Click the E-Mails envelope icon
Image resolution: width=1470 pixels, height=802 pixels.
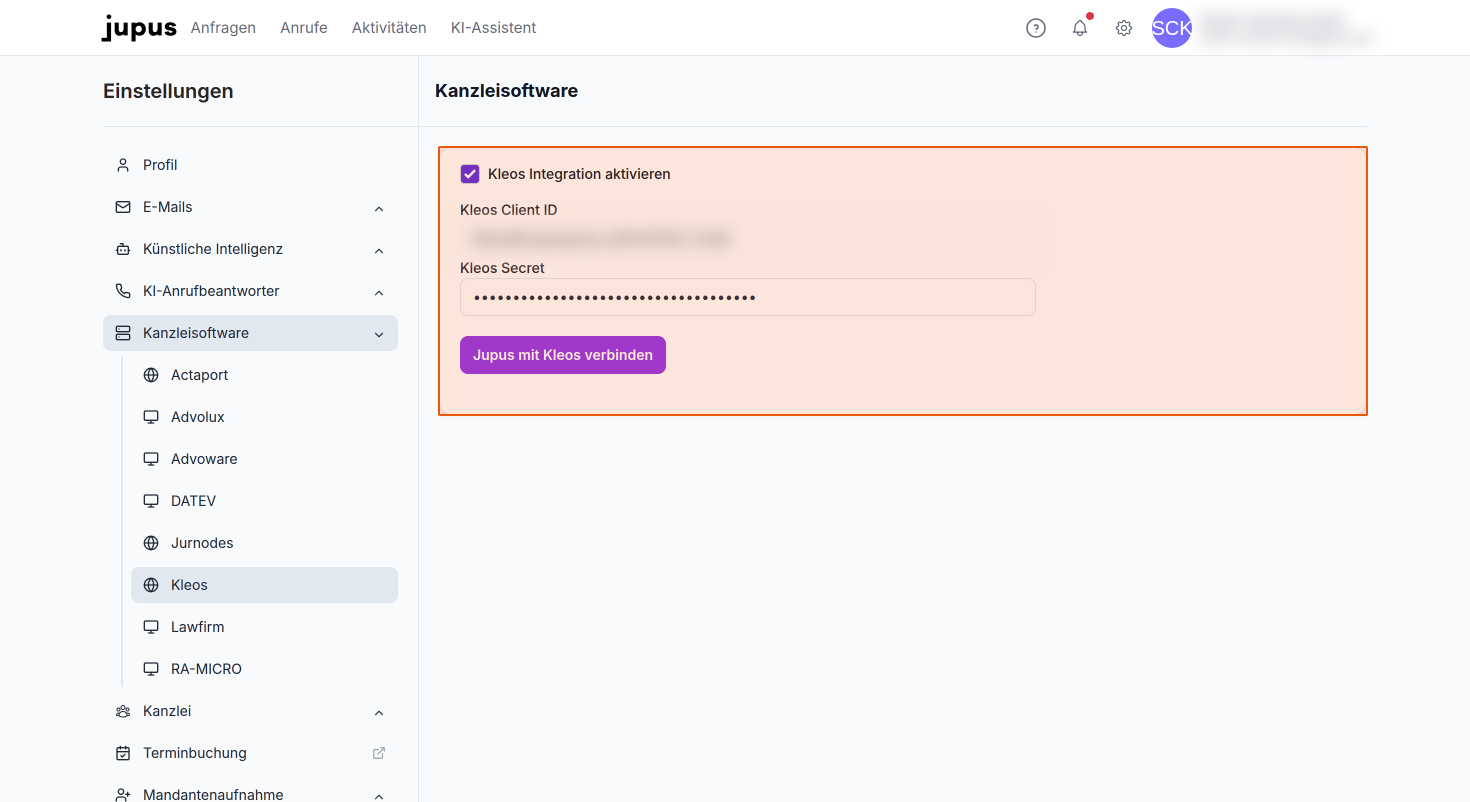click(123, 207)
